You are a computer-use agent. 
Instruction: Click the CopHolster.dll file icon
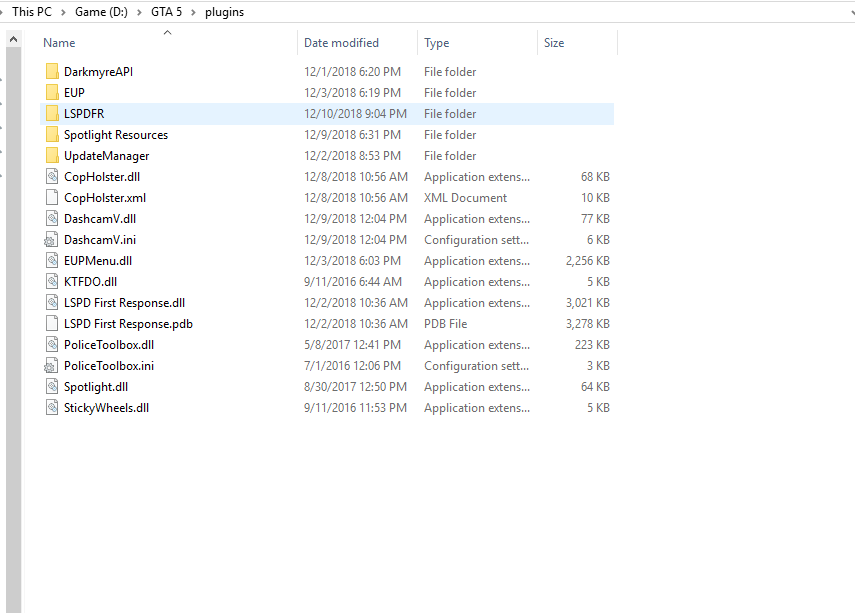click(x=52, y=177)
